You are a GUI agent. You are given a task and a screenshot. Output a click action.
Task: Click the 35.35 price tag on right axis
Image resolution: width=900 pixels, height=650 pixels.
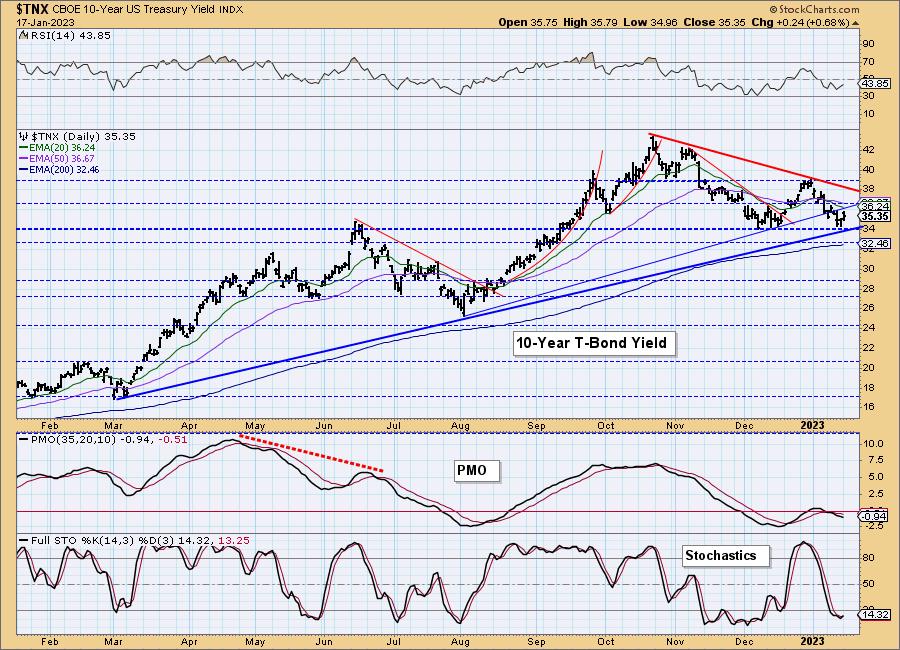point(875,216)
